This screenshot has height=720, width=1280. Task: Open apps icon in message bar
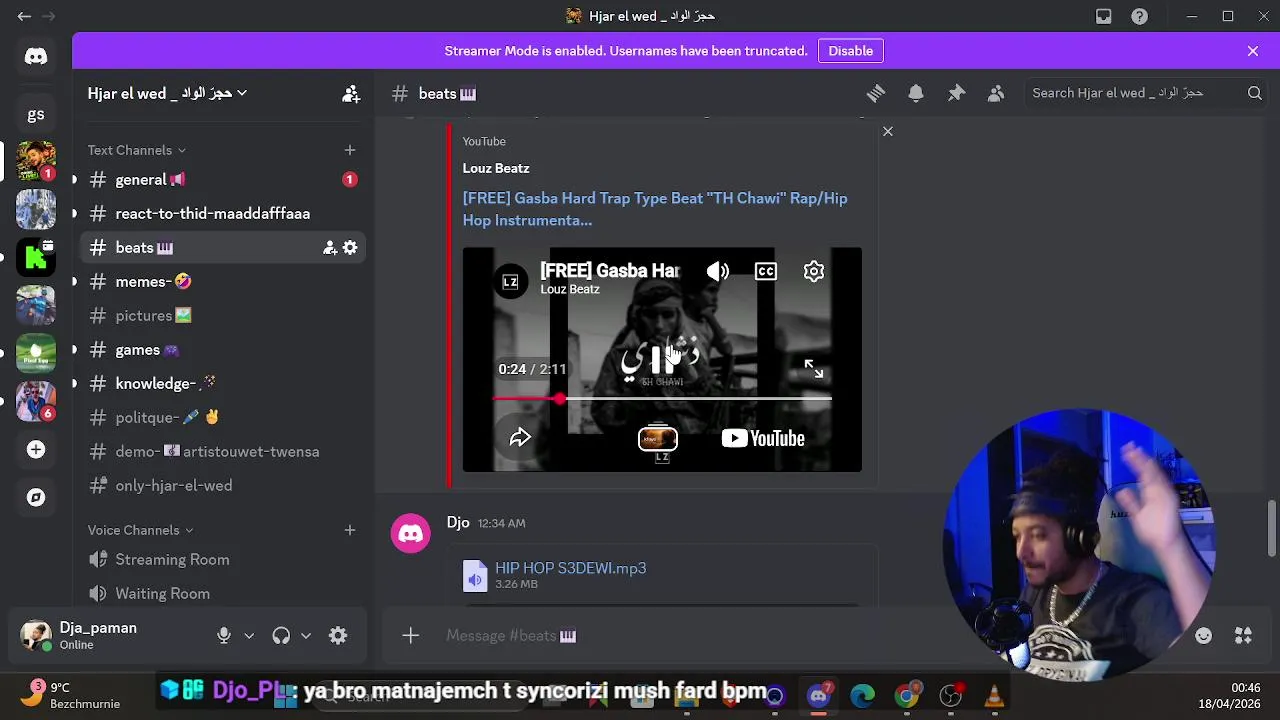pos(1243,636)
